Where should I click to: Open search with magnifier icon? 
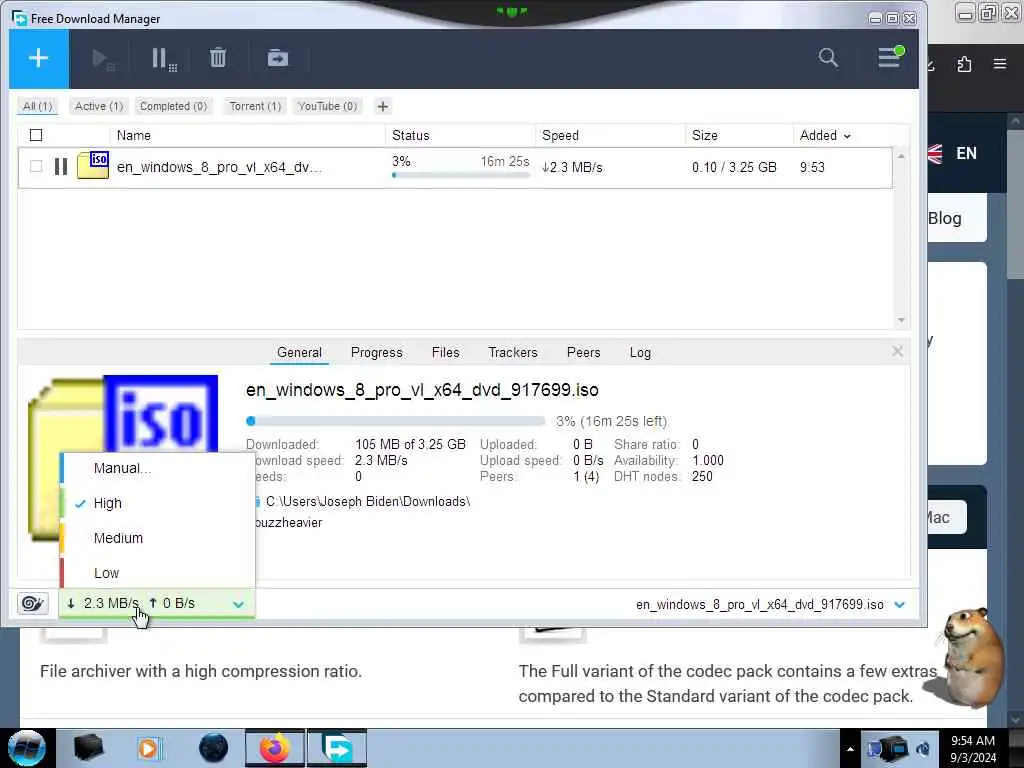(x=828, y=57)
